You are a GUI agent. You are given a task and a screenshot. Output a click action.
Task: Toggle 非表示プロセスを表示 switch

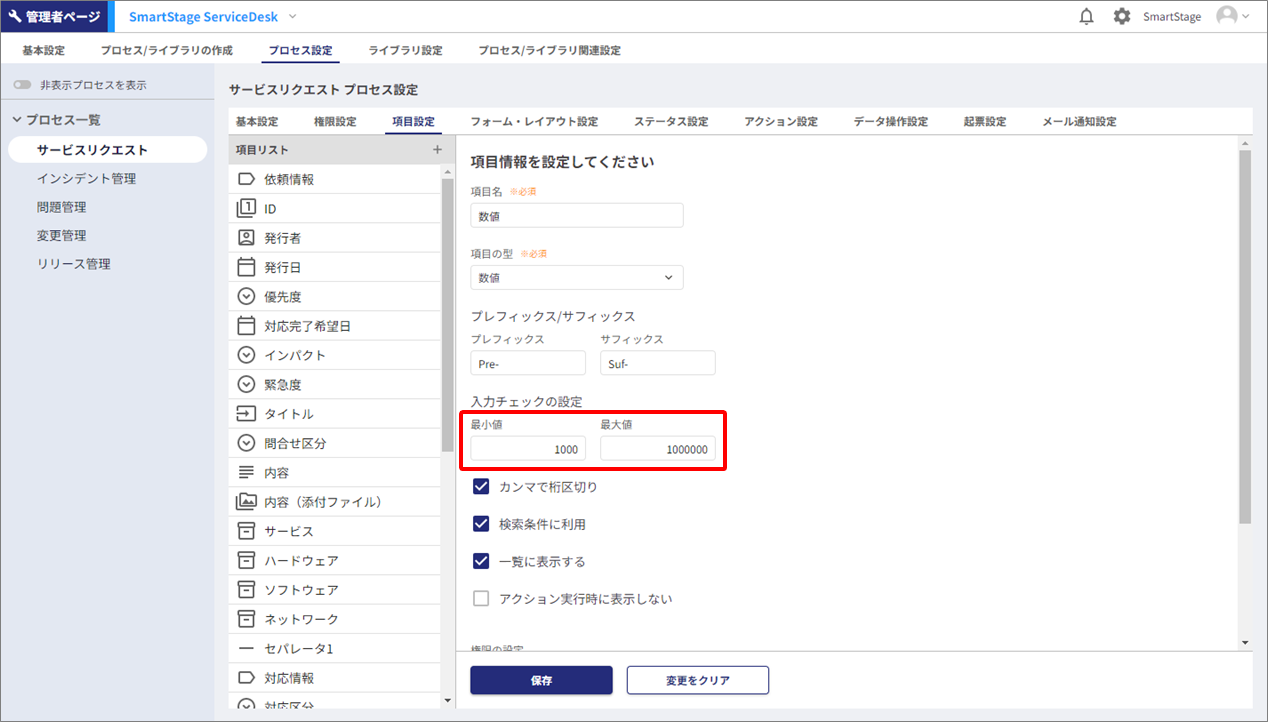click(x=22, y=86)
